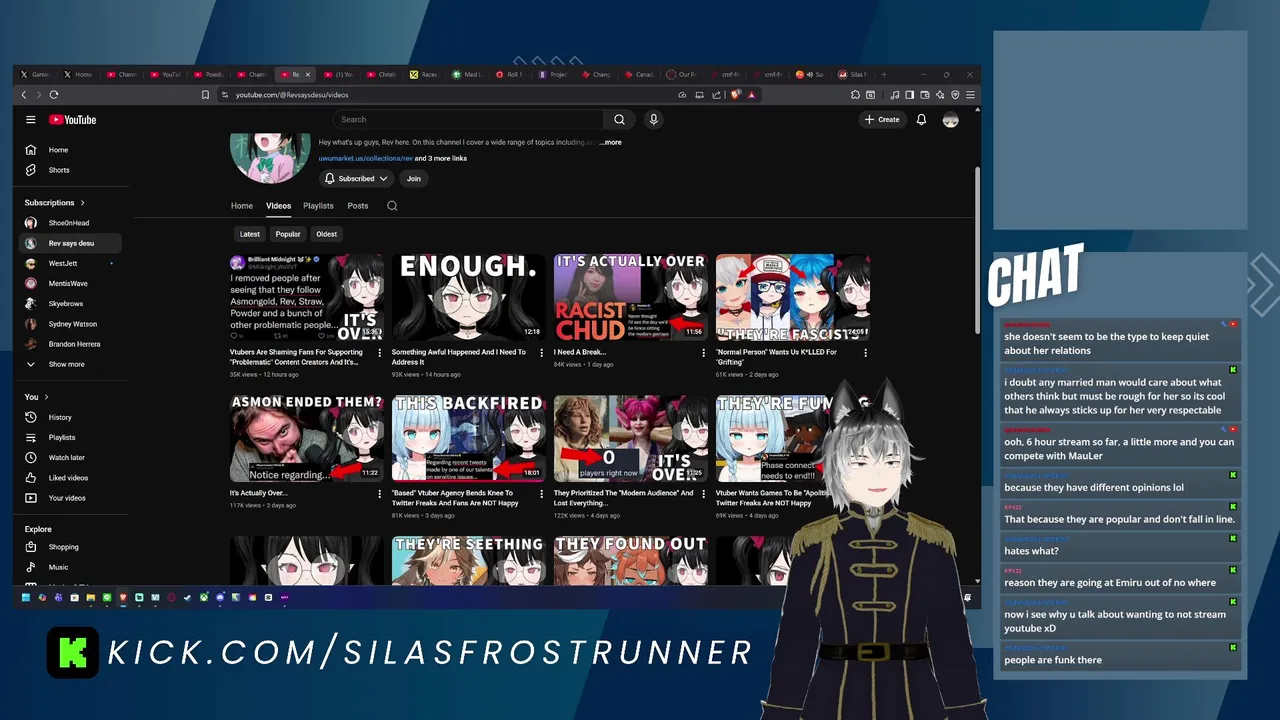
Task: Open Discord from the taskbar
Action: point(220,597)
